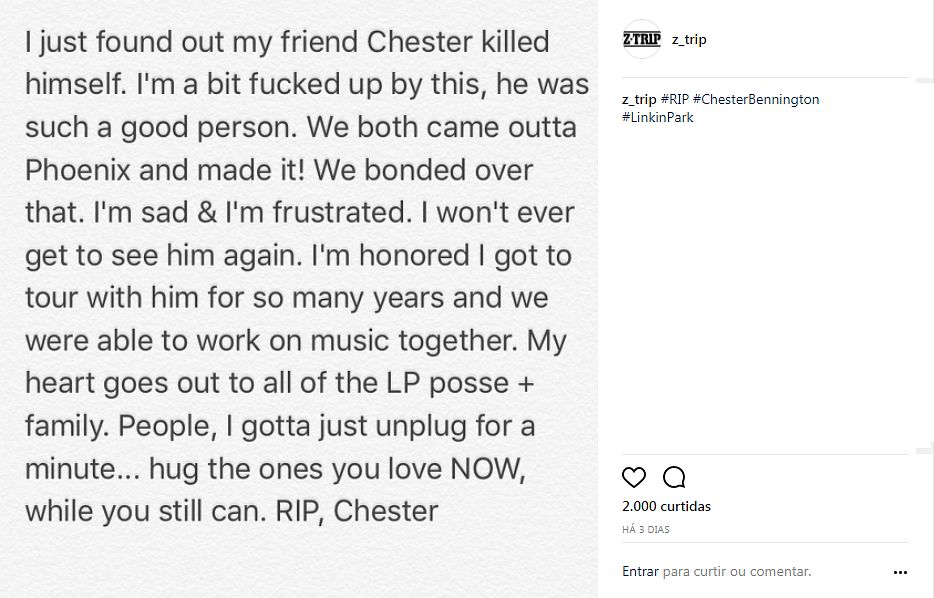This screenshot has height=598, width=934.
Task: Open the Z-TRIP profile avatar
Action: click(x=642, y=39)
